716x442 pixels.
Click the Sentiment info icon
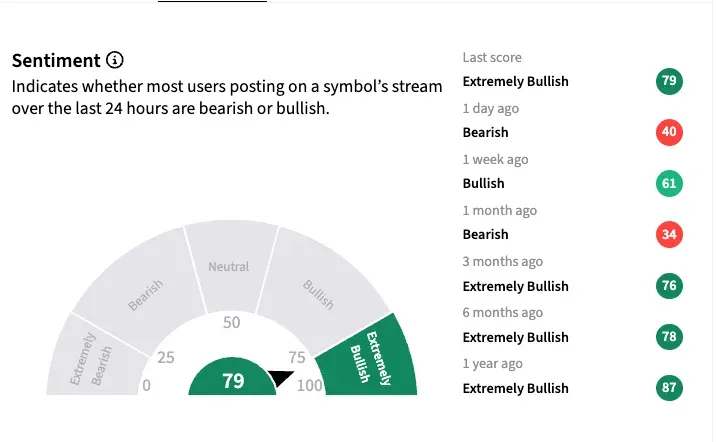point(115,61)
